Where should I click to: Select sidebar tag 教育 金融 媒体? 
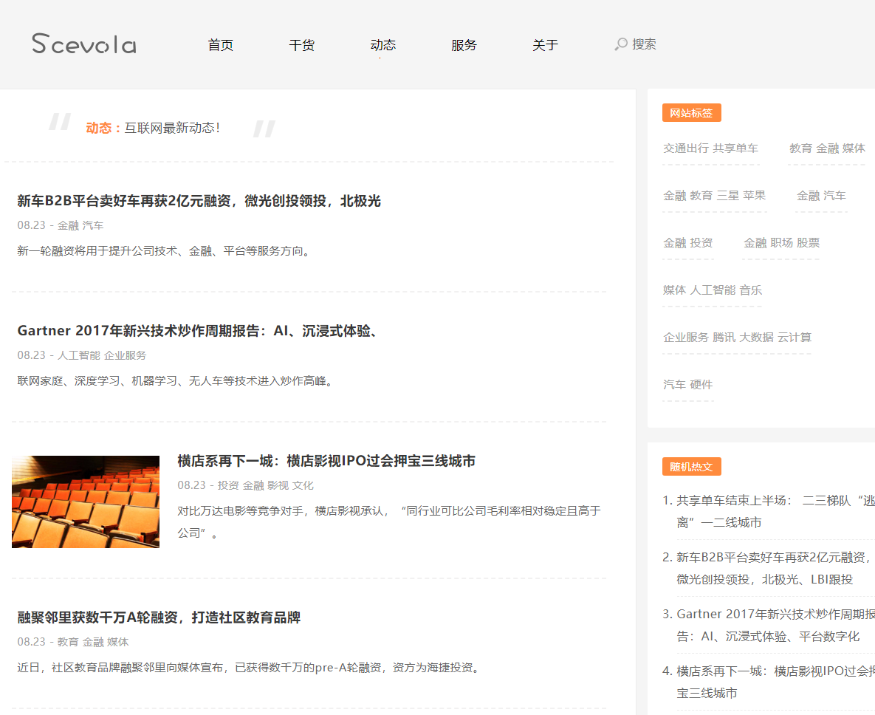pos(827,148)
